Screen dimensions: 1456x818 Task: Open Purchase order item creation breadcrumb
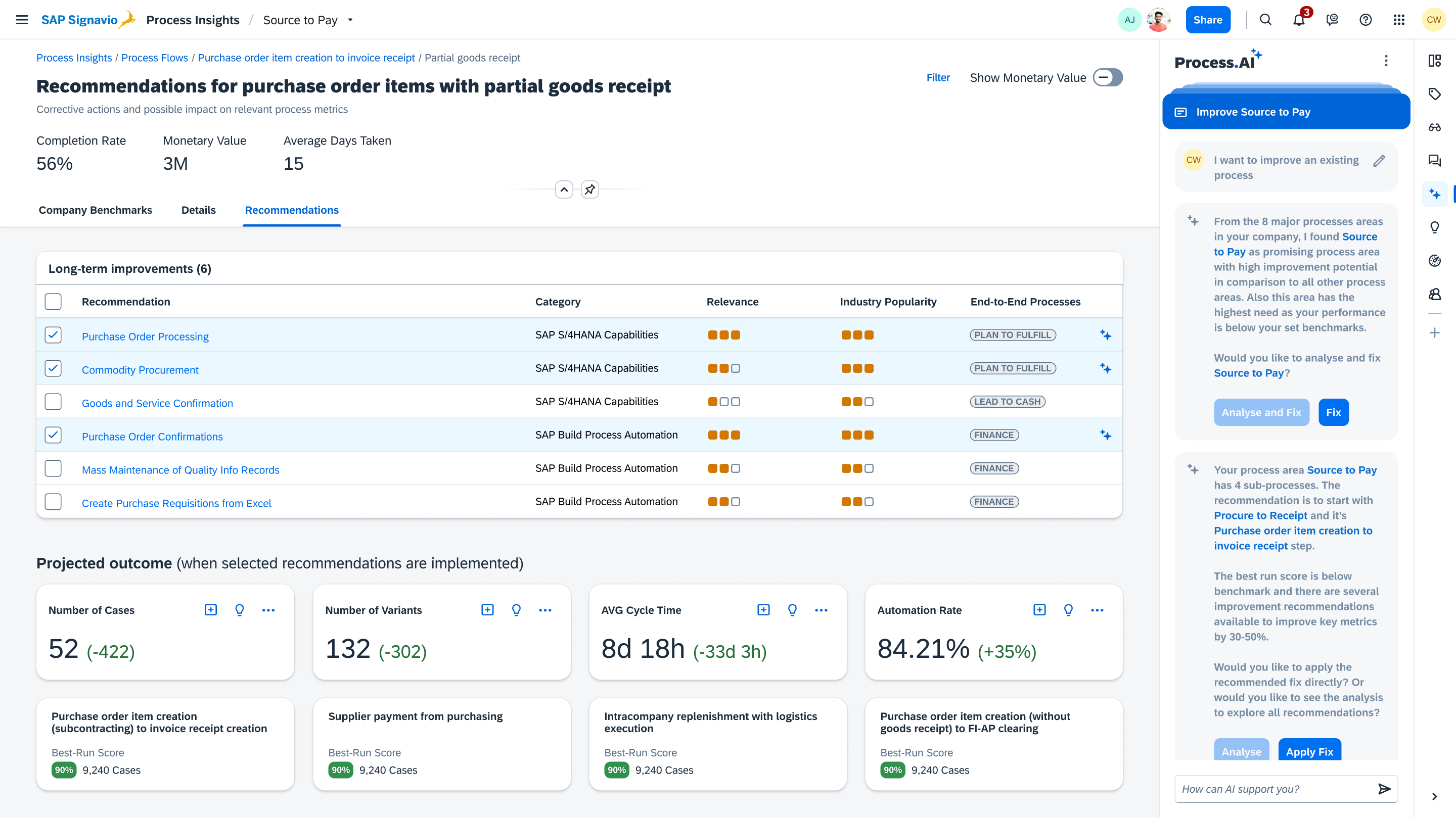(306, 58)
